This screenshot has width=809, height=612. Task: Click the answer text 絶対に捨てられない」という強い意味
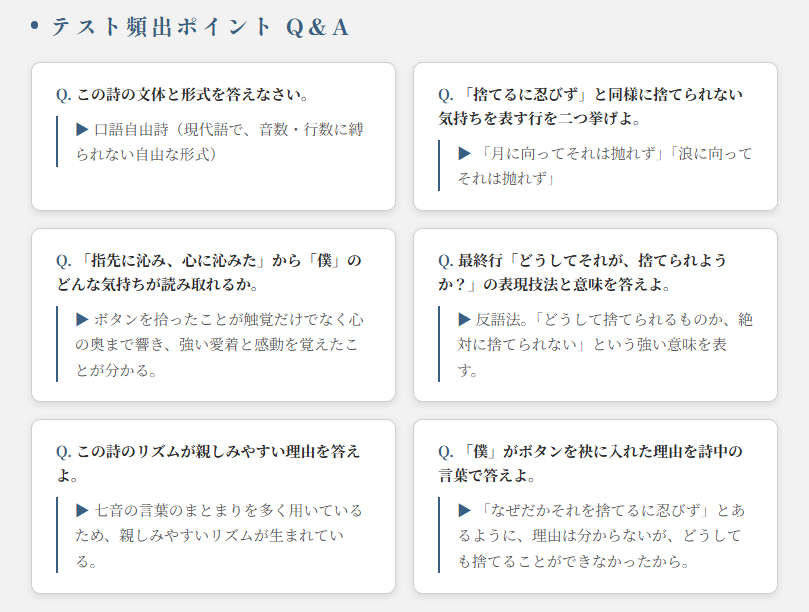pyautogui.click(x=600, y=345)
